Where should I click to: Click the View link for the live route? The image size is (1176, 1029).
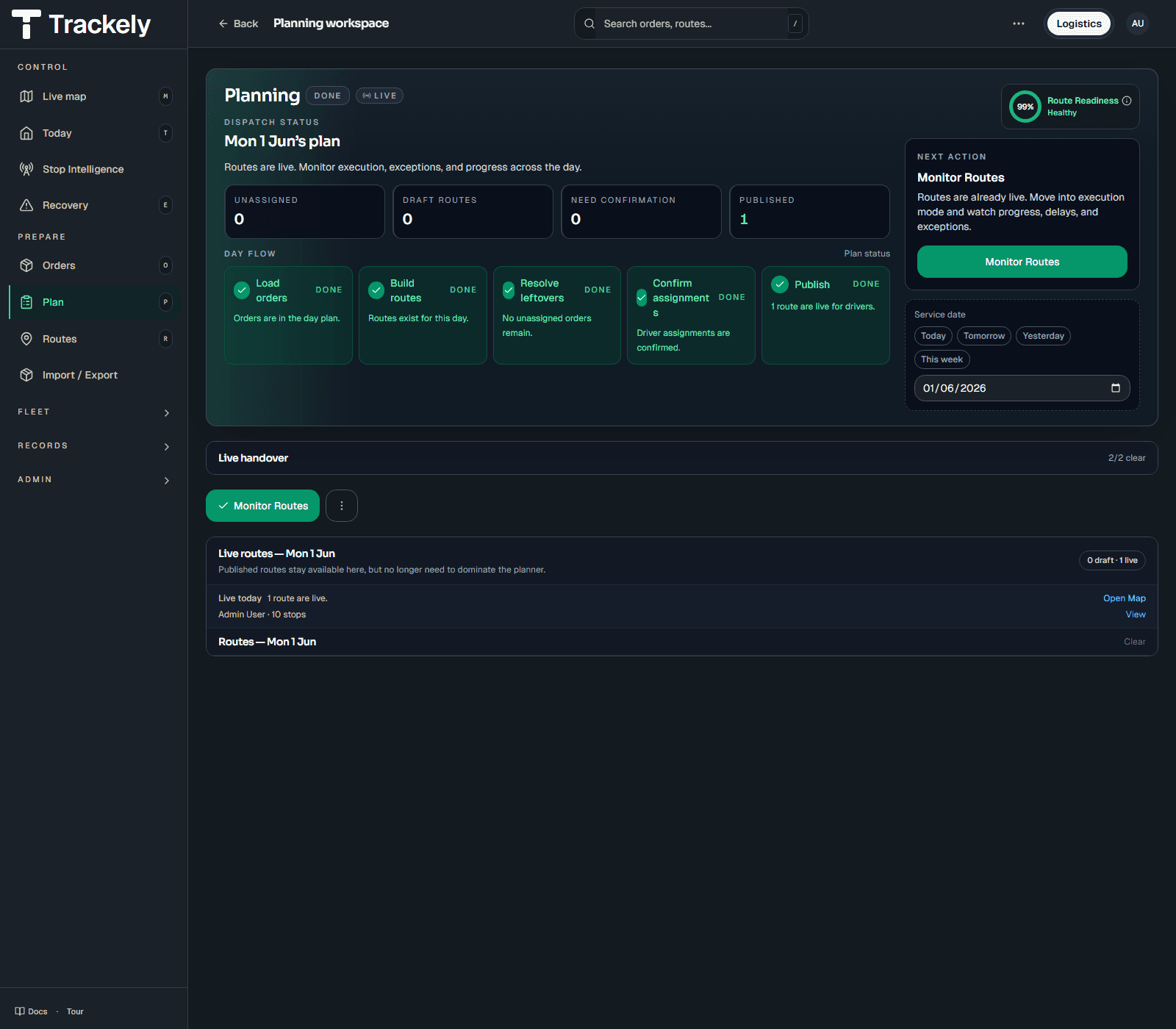coord(1136,614)
